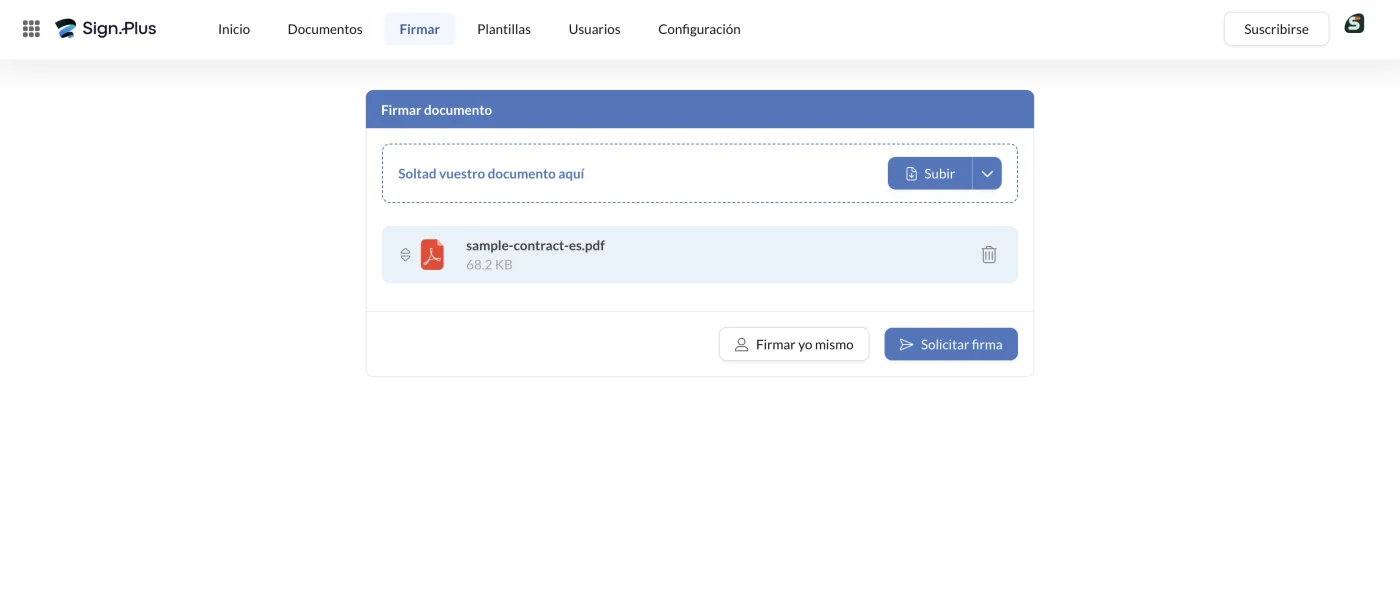Click the 68.2 KB file size

(x=489, y=265)
